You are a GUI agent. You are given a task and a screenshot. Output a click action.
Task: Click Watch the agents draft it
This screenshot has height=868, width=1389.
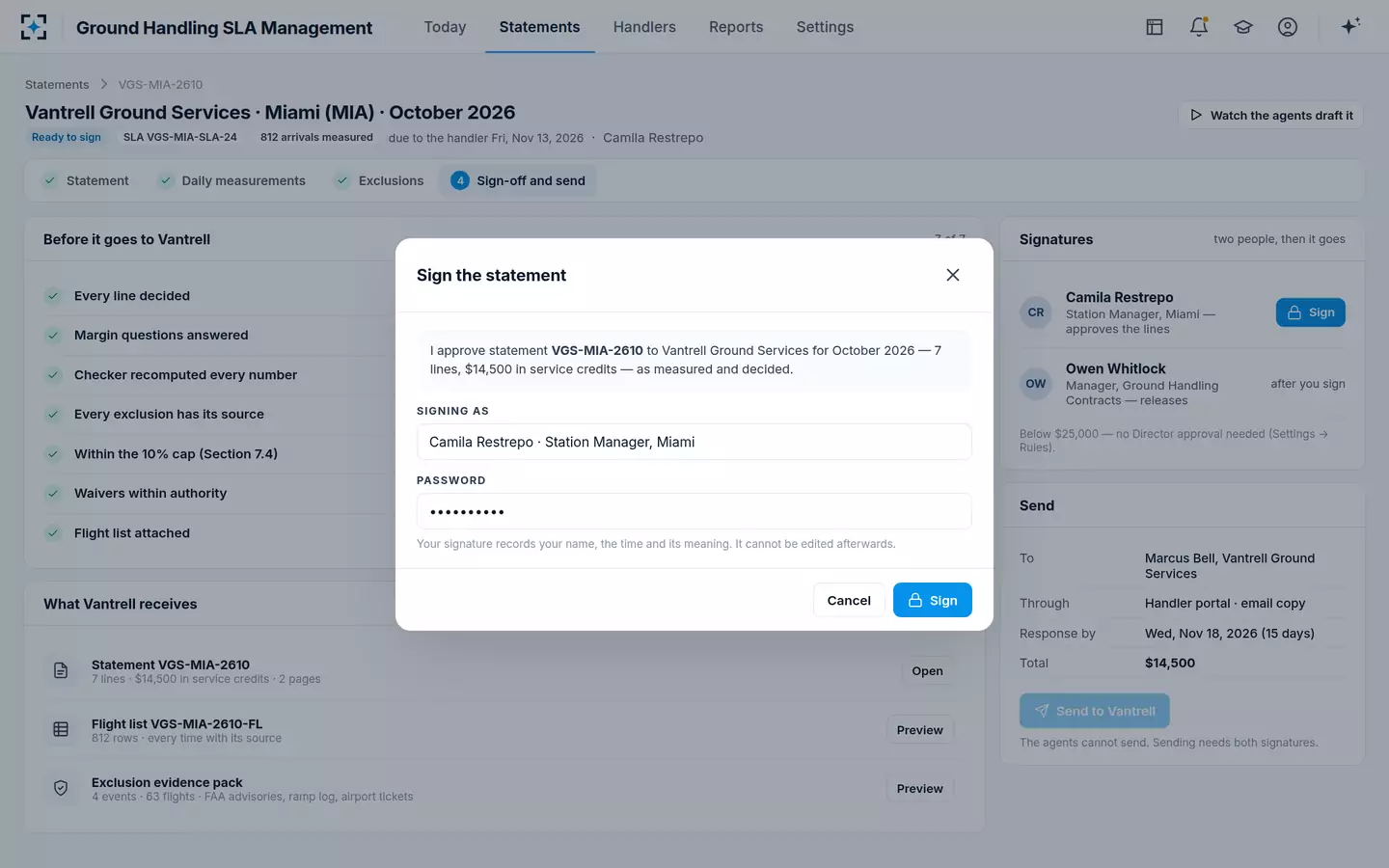pyautogui.click(x=1270, y=115)
